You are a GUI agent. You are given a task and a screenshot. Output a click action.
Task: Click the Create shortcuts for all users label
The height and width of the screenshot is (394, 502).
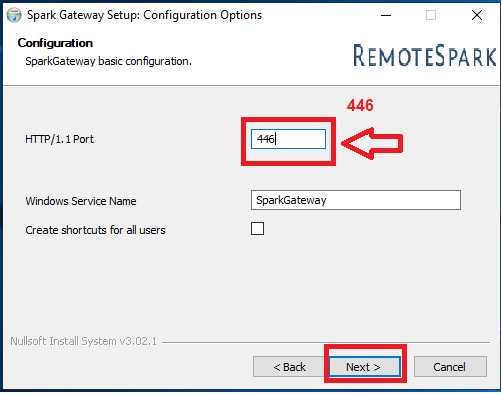tap(95, 230)
